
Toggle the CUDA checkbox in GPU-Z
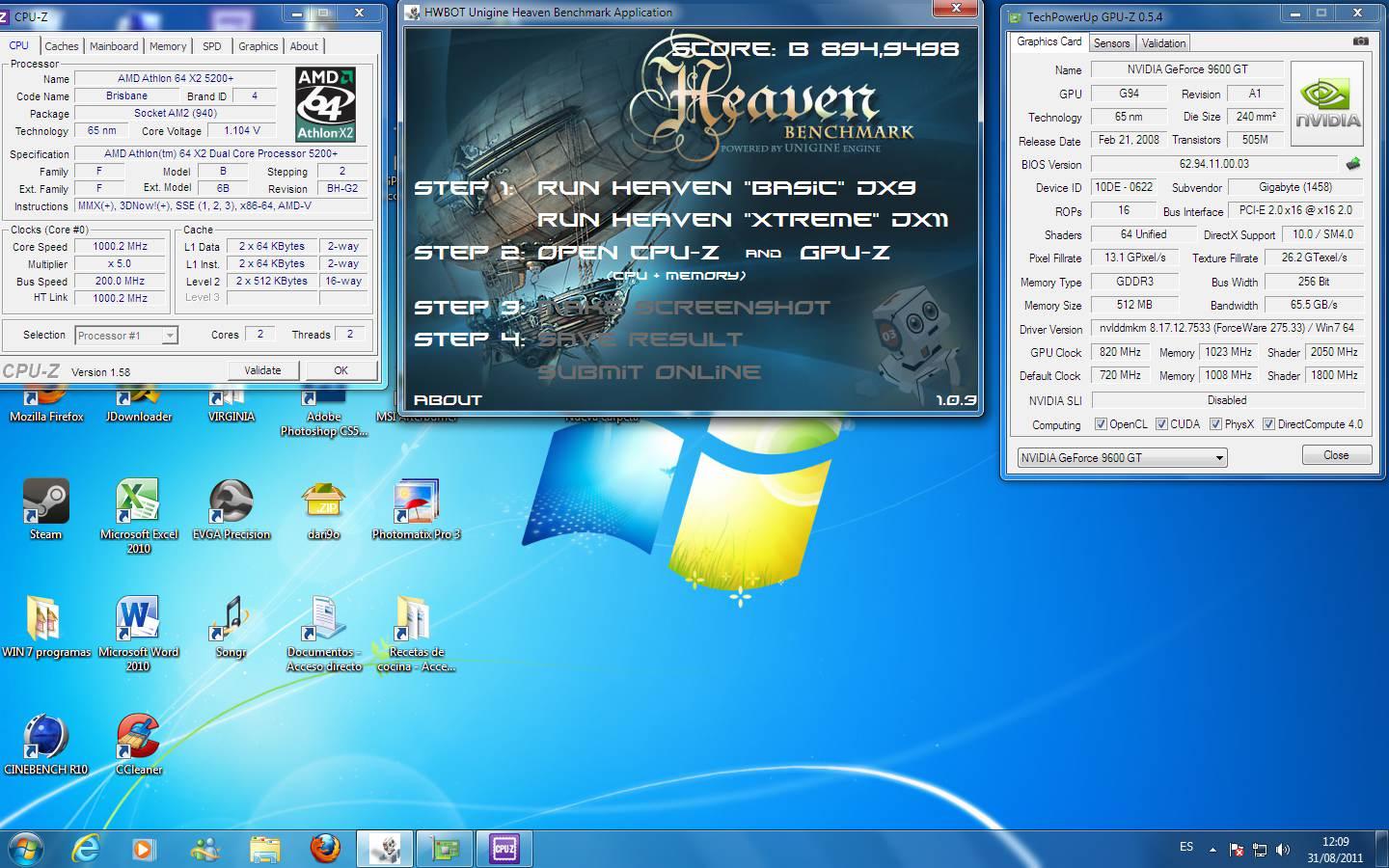1161,424
